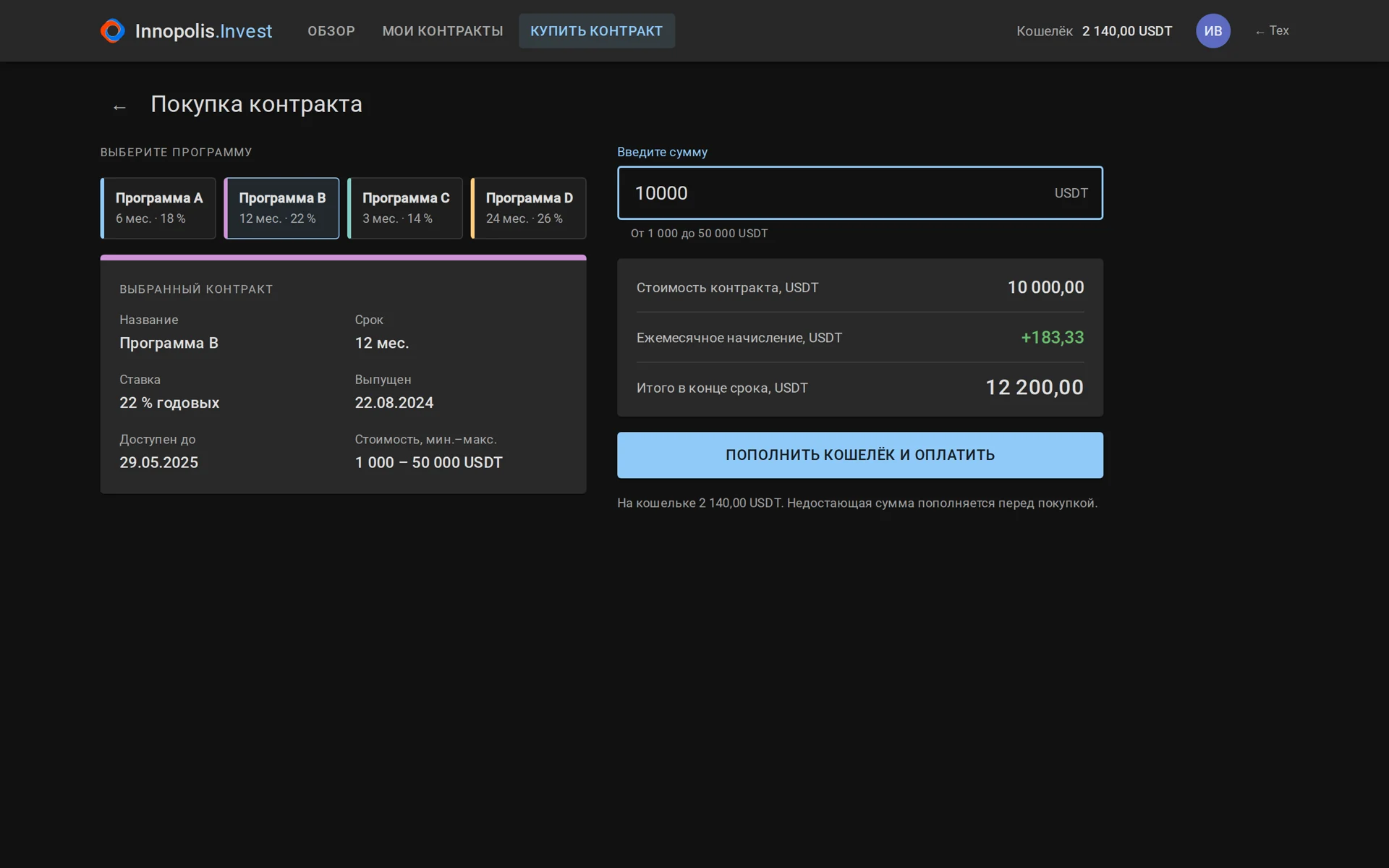Screen dimensions: 1389x868
Task: Click the page heading Покупка контракта
Action: tap(256, 104)
